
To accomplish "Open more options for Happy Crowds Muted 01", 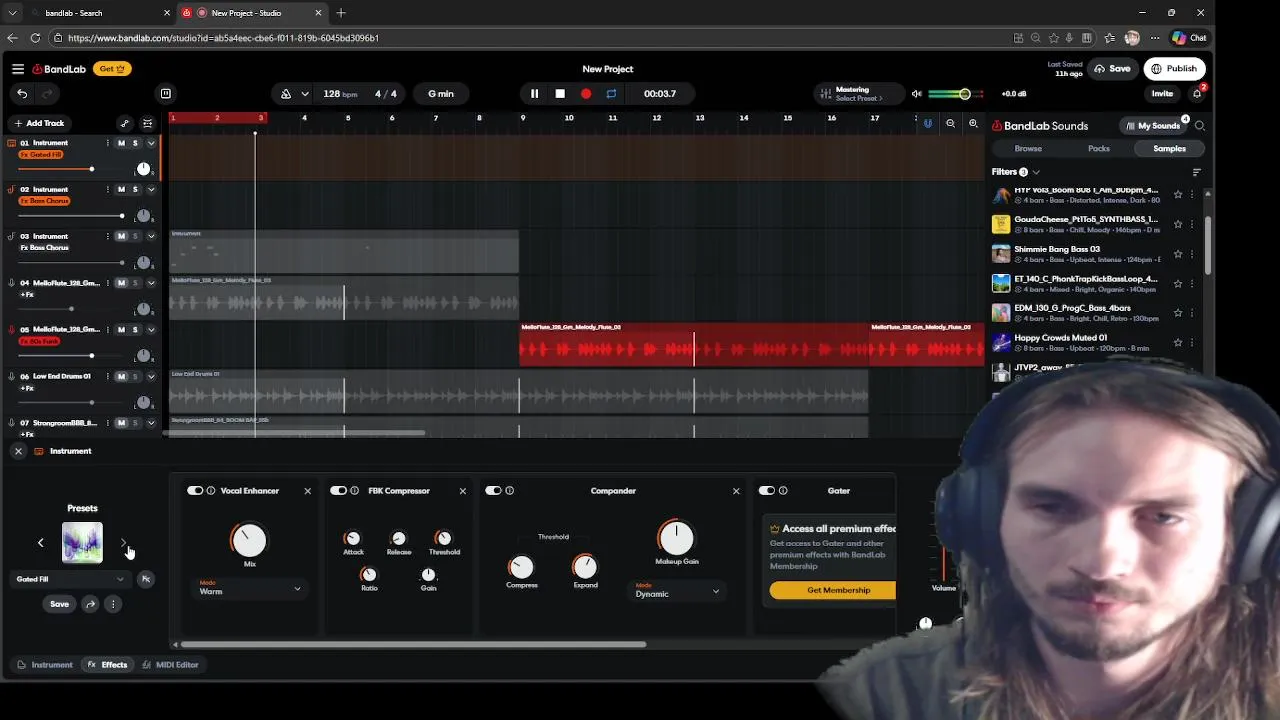I will pyautogui.click(x=1192, y=343).
